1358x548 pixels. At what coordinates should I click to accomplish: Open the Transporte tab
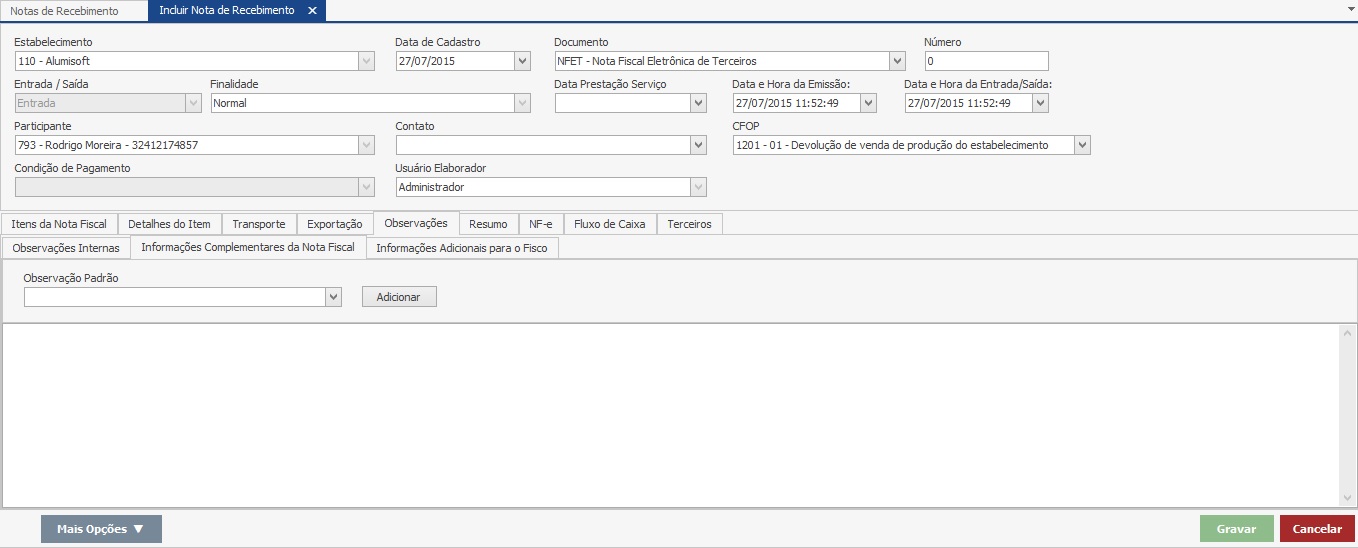258,224
